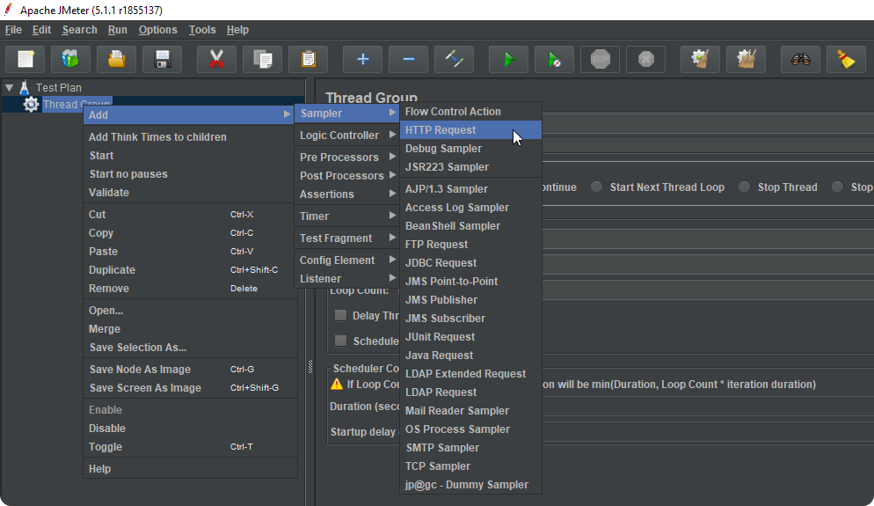Expand the Test Fragment submenu
The image size is (874, 506).
click(347, 238)
